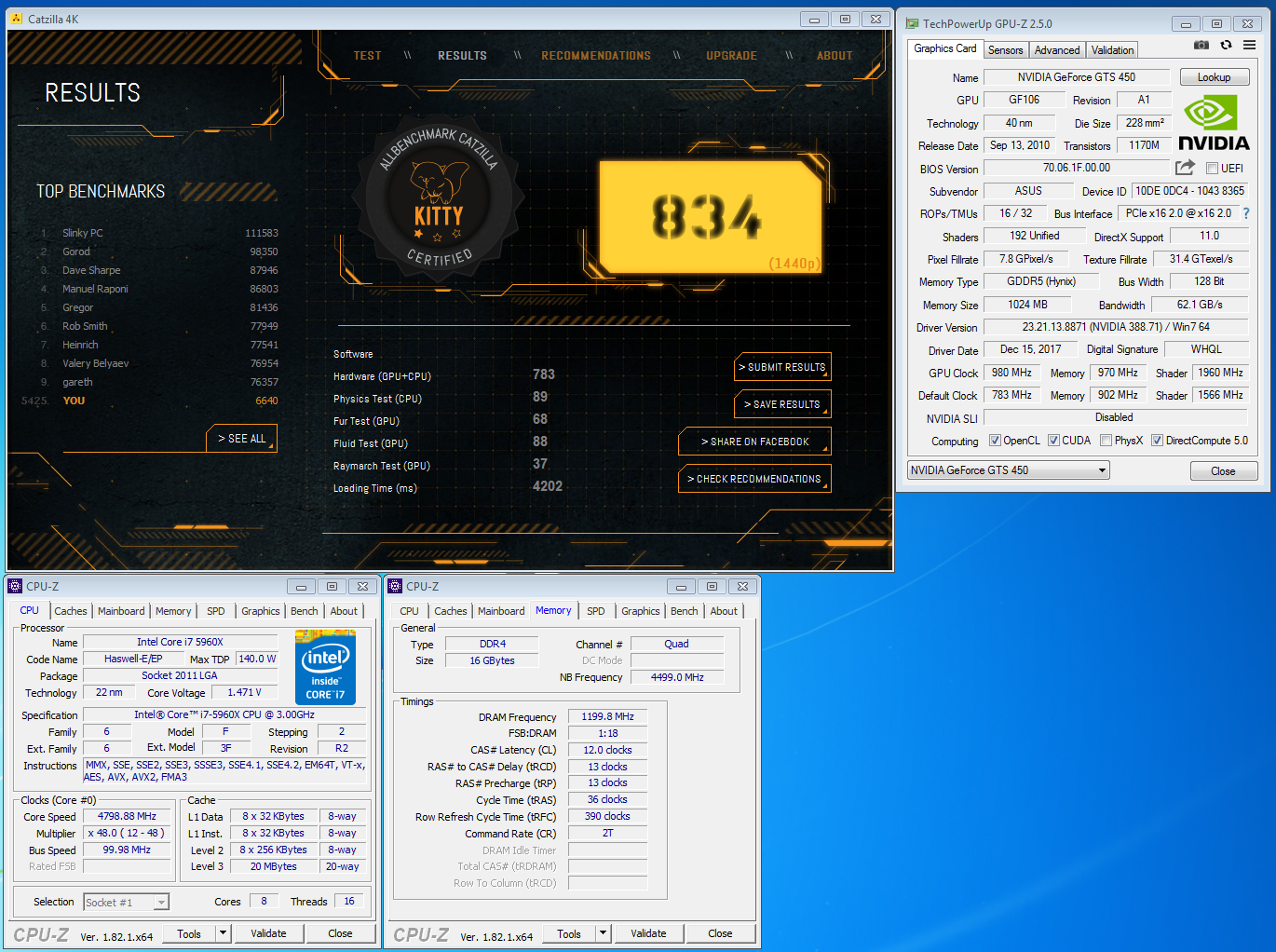The width and height of the screenshot is (1276, 952).
Task: Click the DRAM Frequency value 1199.8 MHz
Action: [x=607, y=716]
